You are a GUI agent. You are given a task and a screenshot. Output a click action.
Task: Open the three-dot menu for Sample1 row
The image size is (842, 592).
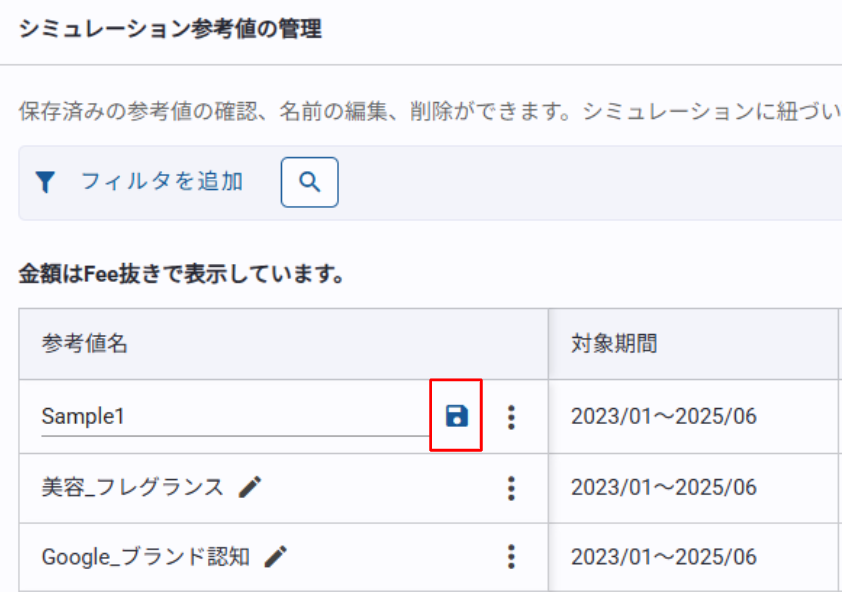click(x=511, y=417)
